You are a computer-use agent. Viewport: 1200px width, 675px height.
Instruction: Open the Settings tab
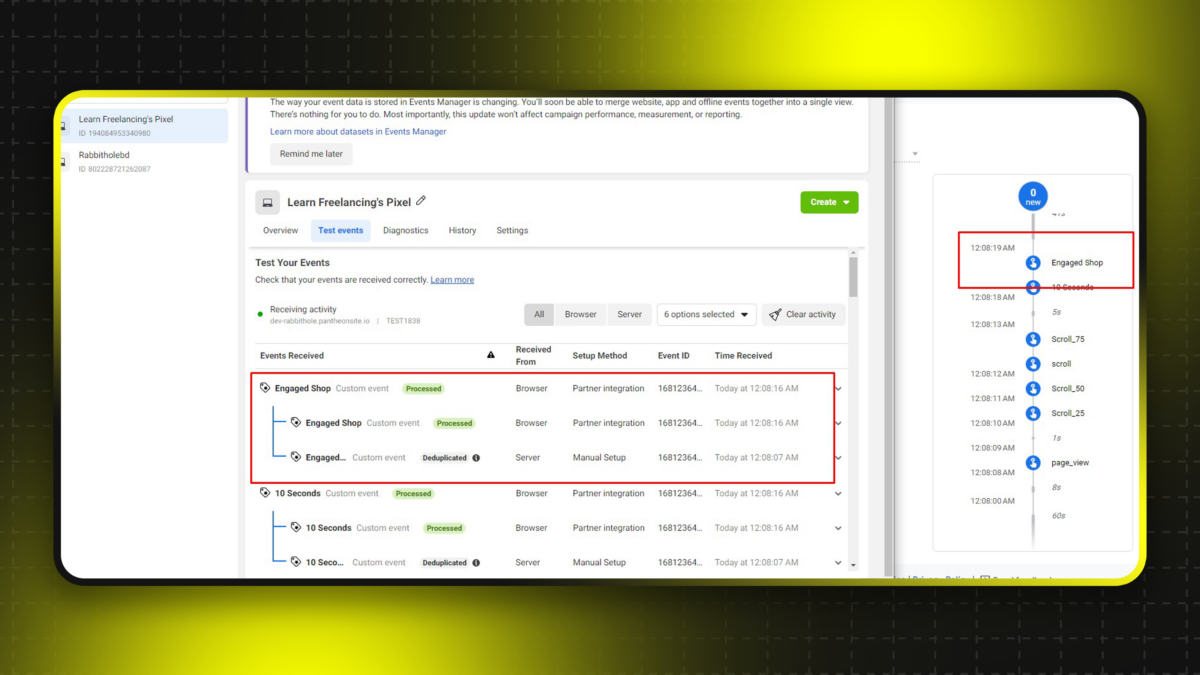(512, 230)
